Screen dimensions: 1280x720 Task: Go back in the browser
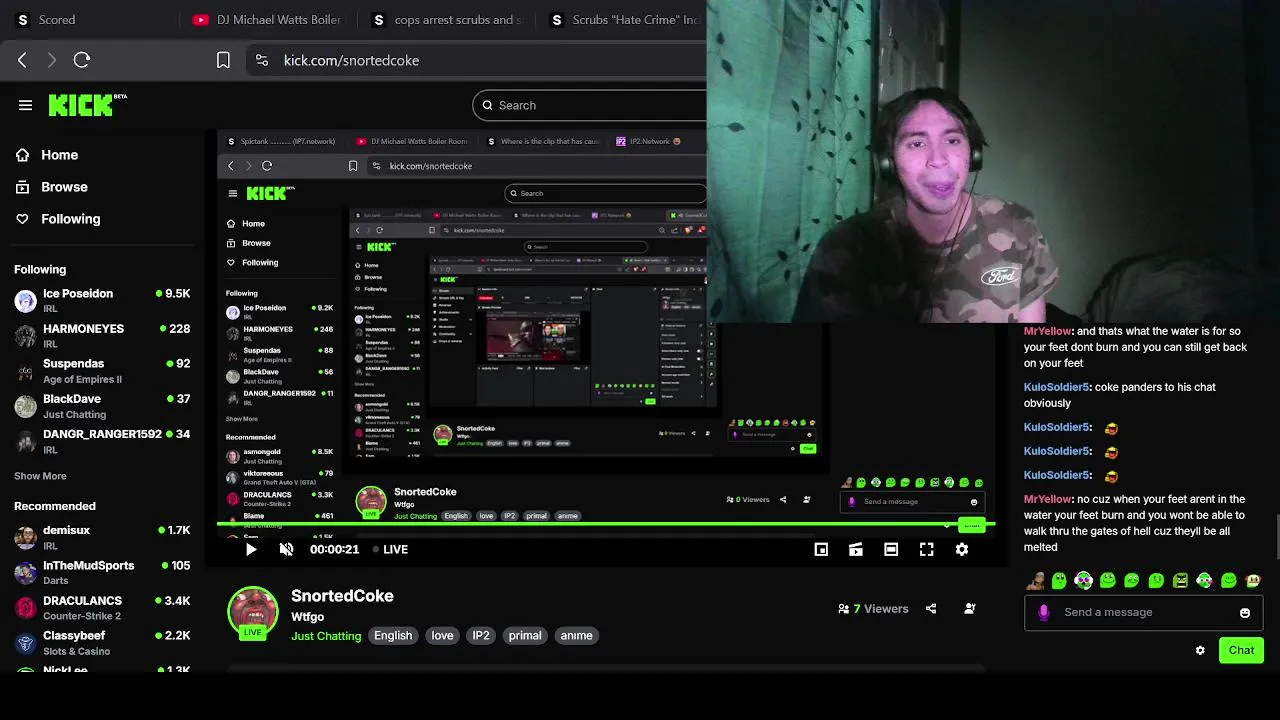[x=22, y=60]
